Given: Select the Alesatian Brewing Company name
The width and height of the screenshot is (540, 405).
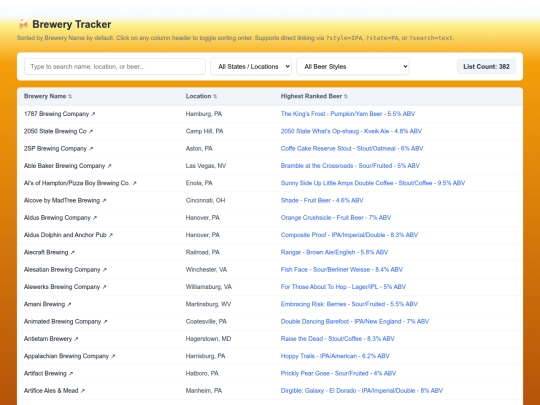Looking at the screenshot, I should pyautogui.click(x=62, y=269).
